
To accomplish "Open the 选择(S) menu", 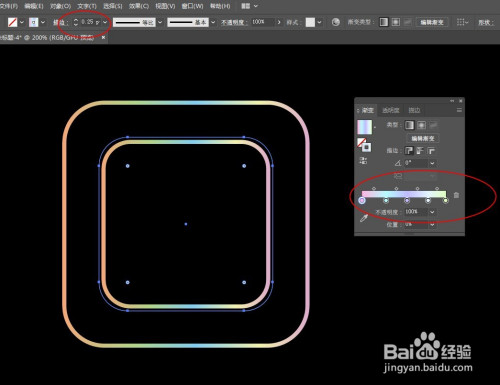I will [113, 6].
